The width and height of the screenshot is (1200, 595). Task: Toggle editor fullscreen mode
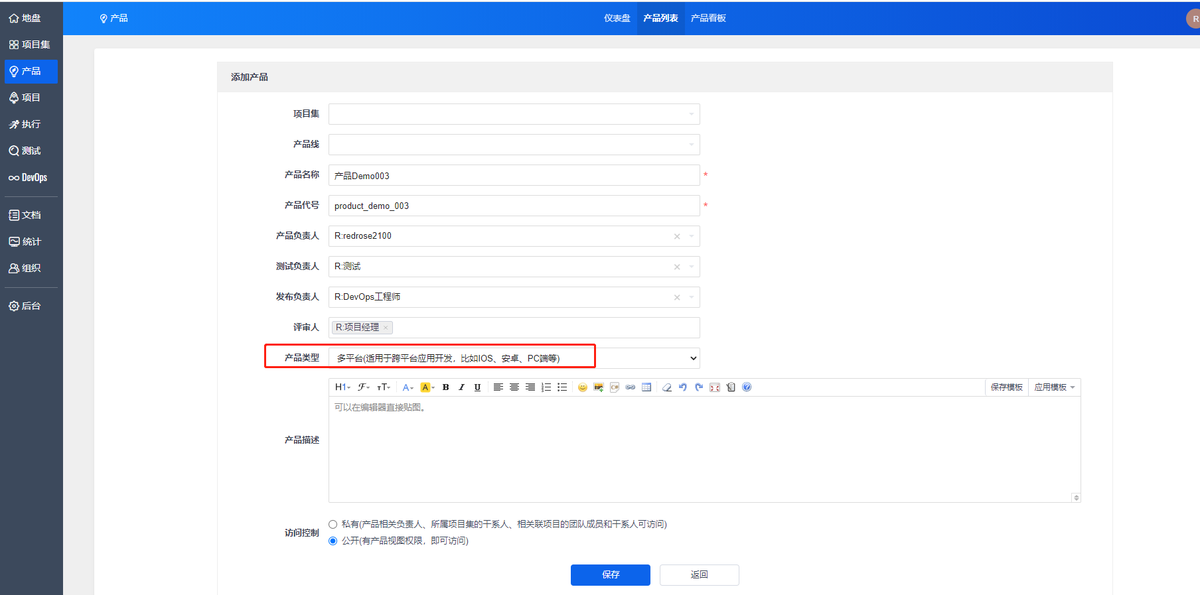pyautogui.click(x=714, y=387)
